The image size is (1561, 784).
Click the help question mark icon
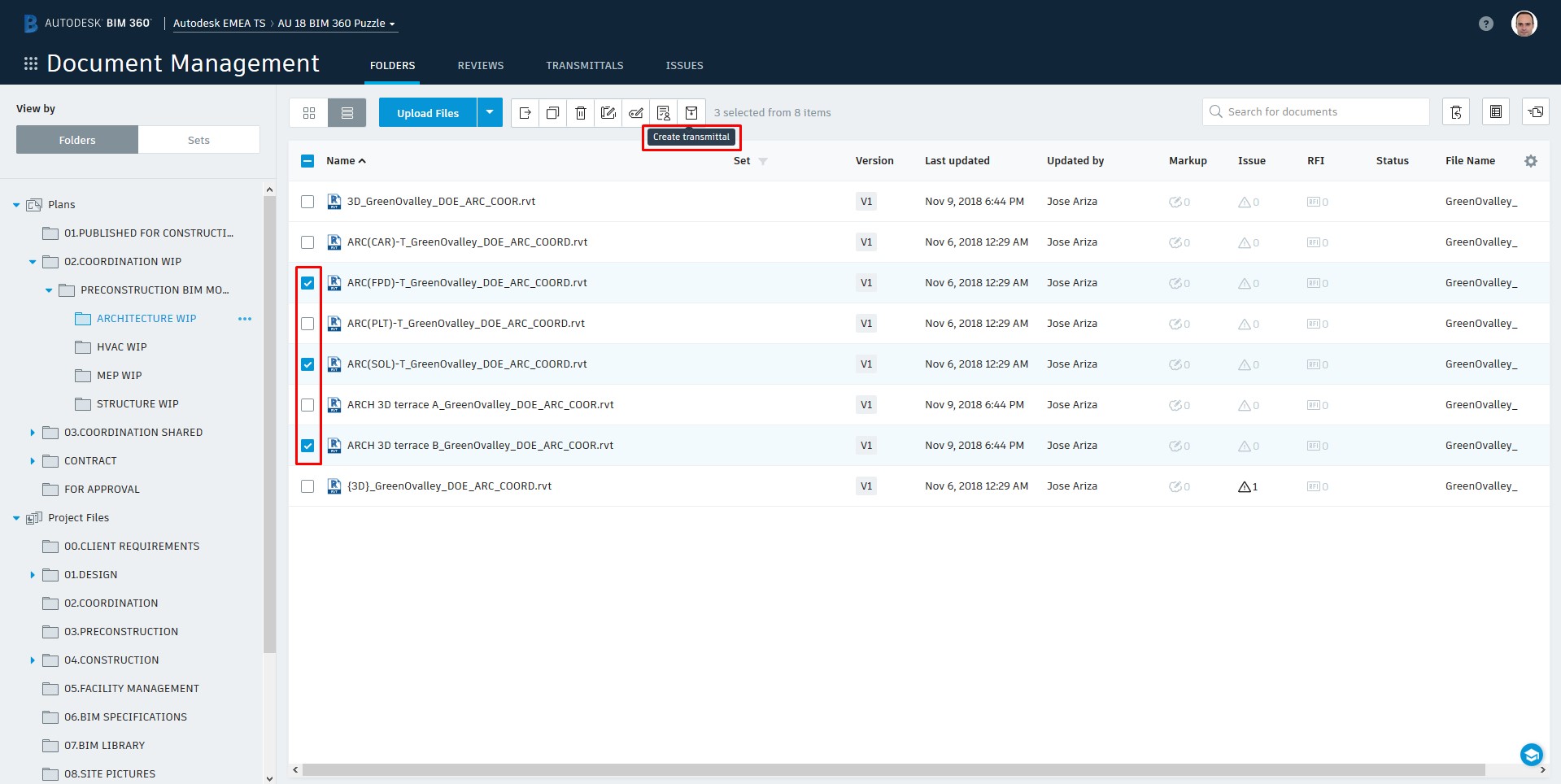(1485, 24)
